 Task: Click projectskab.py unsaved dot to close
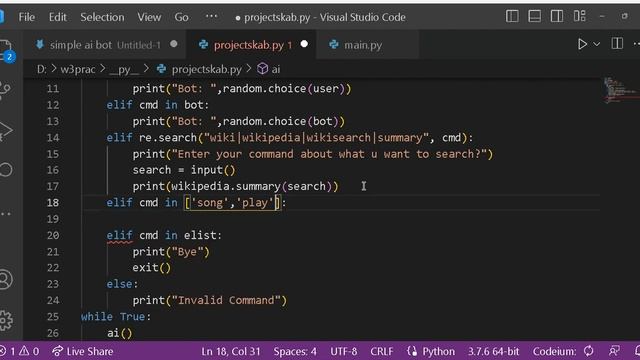click(x=304, y=44)
